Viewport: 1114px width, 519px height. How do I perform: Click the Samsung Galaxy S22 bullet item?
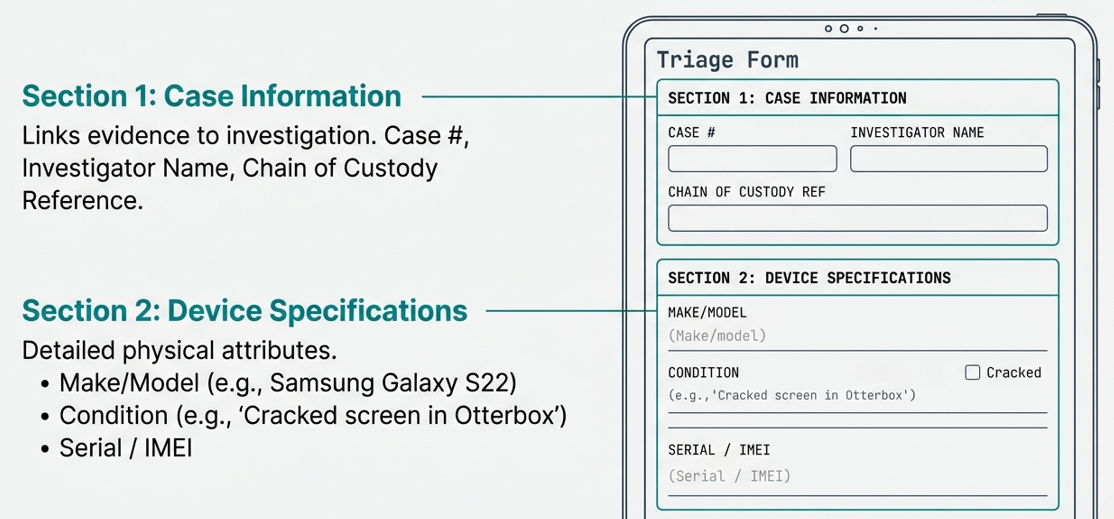(x=288, y=383)
